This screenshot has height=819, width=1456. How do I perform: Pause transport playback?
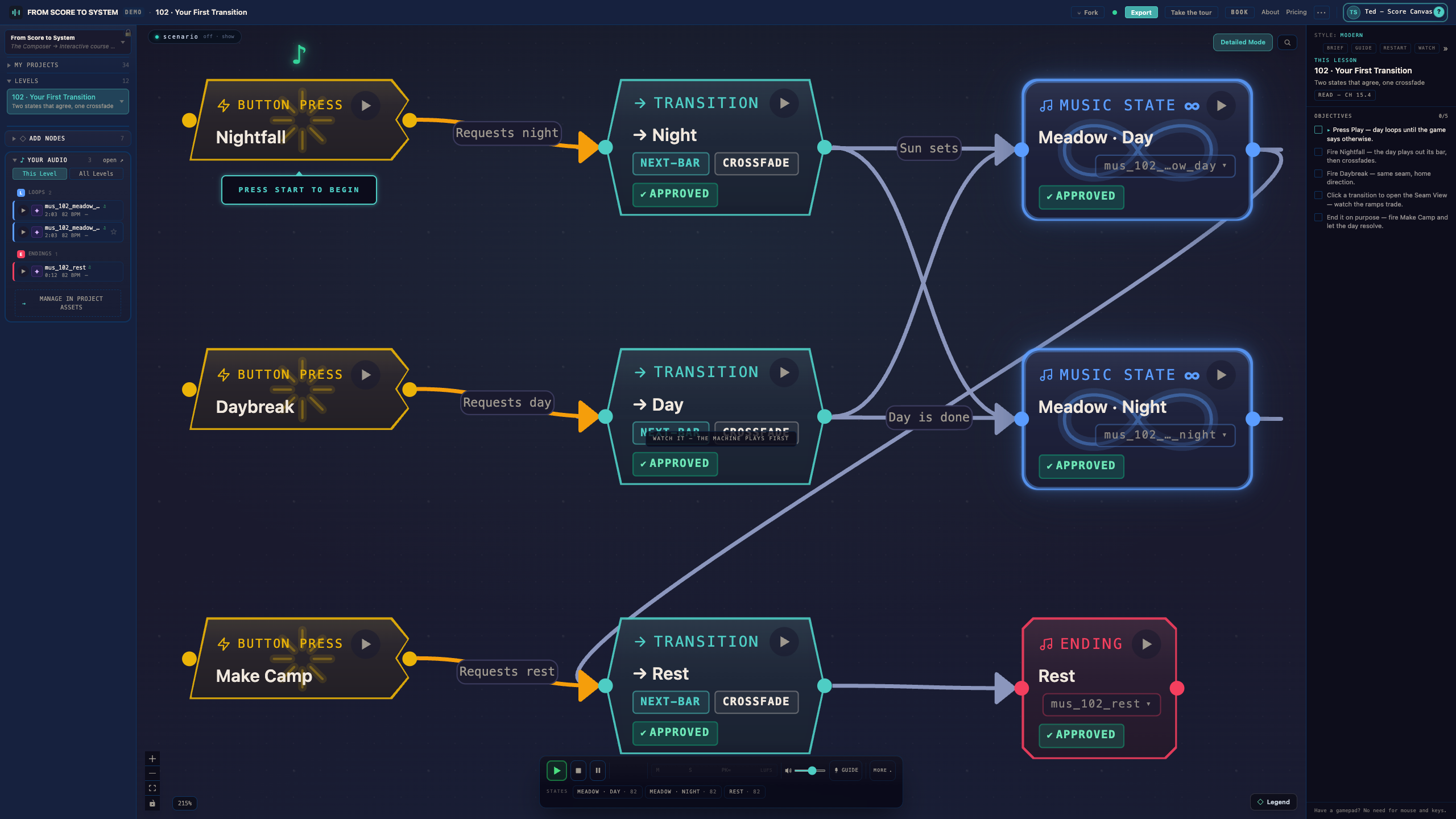pos(598,771)
